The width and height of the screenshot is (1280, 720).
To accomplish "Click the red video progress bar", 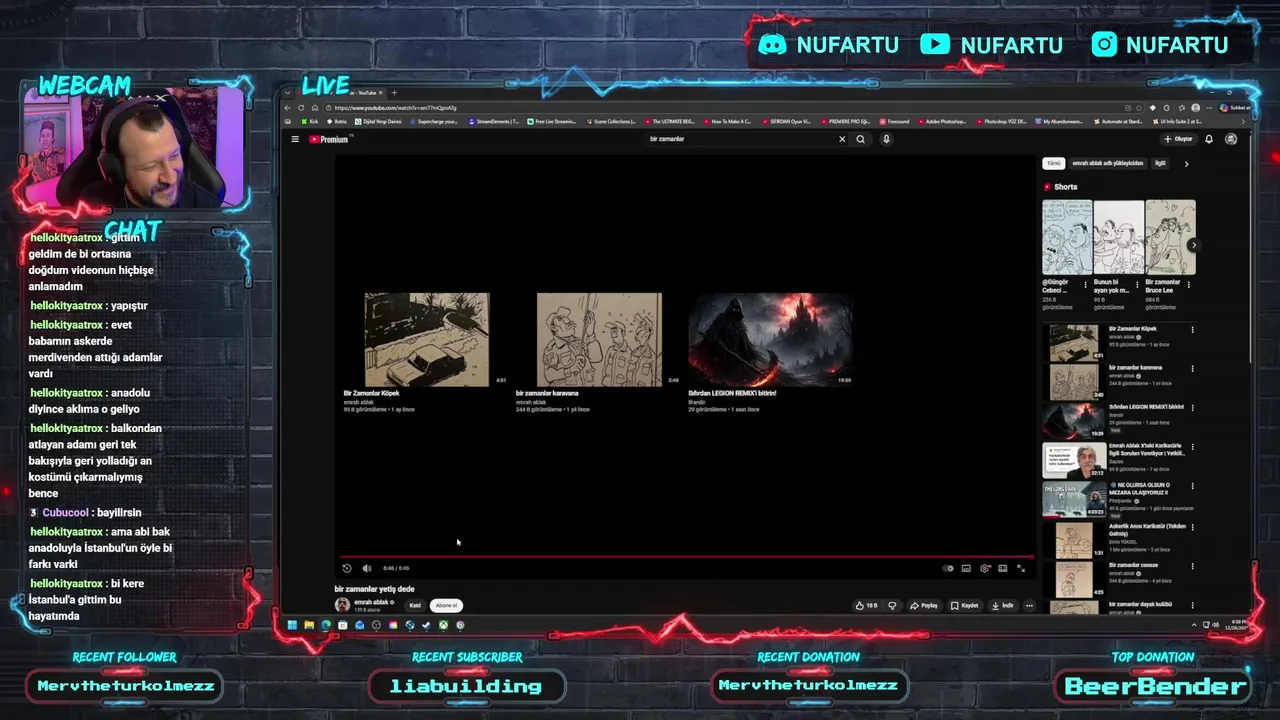I will coord(686,557).
